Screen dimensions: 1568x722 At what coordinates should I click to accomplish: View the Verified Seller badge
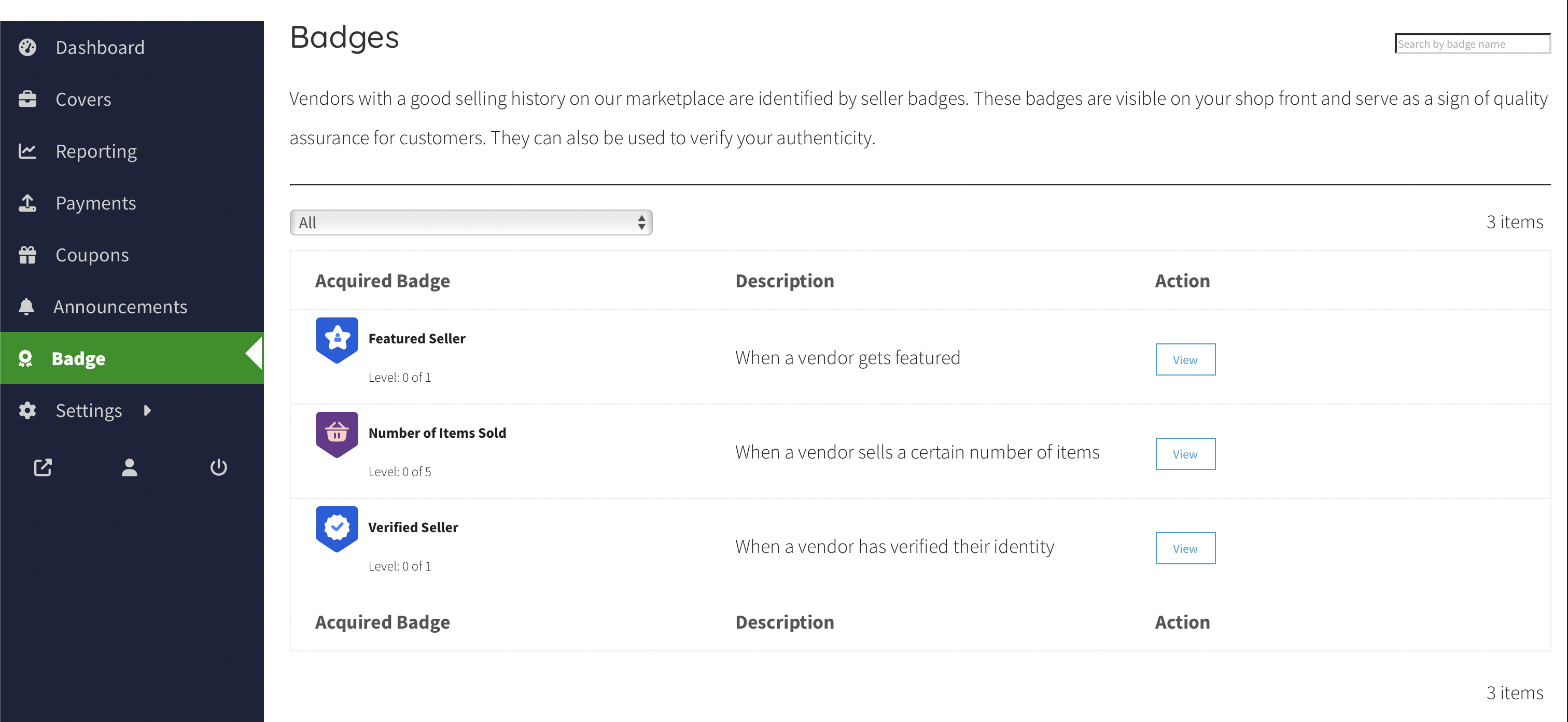click(1185, 548)
